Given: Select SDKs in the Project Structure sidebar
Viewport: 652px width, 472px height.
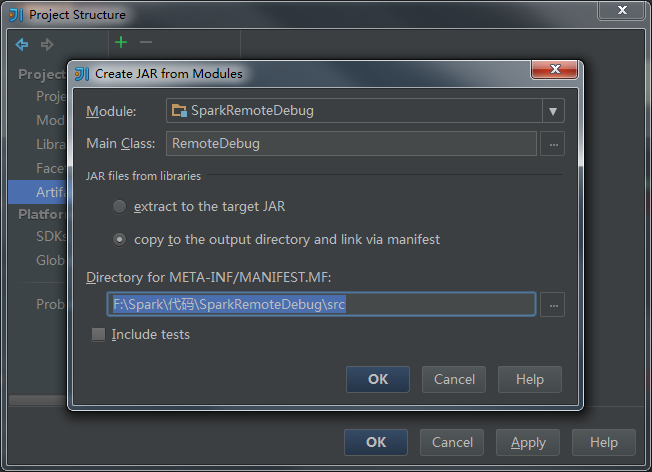Looking at the screenshot, I should pyautogui.click(x=38, y=236).
